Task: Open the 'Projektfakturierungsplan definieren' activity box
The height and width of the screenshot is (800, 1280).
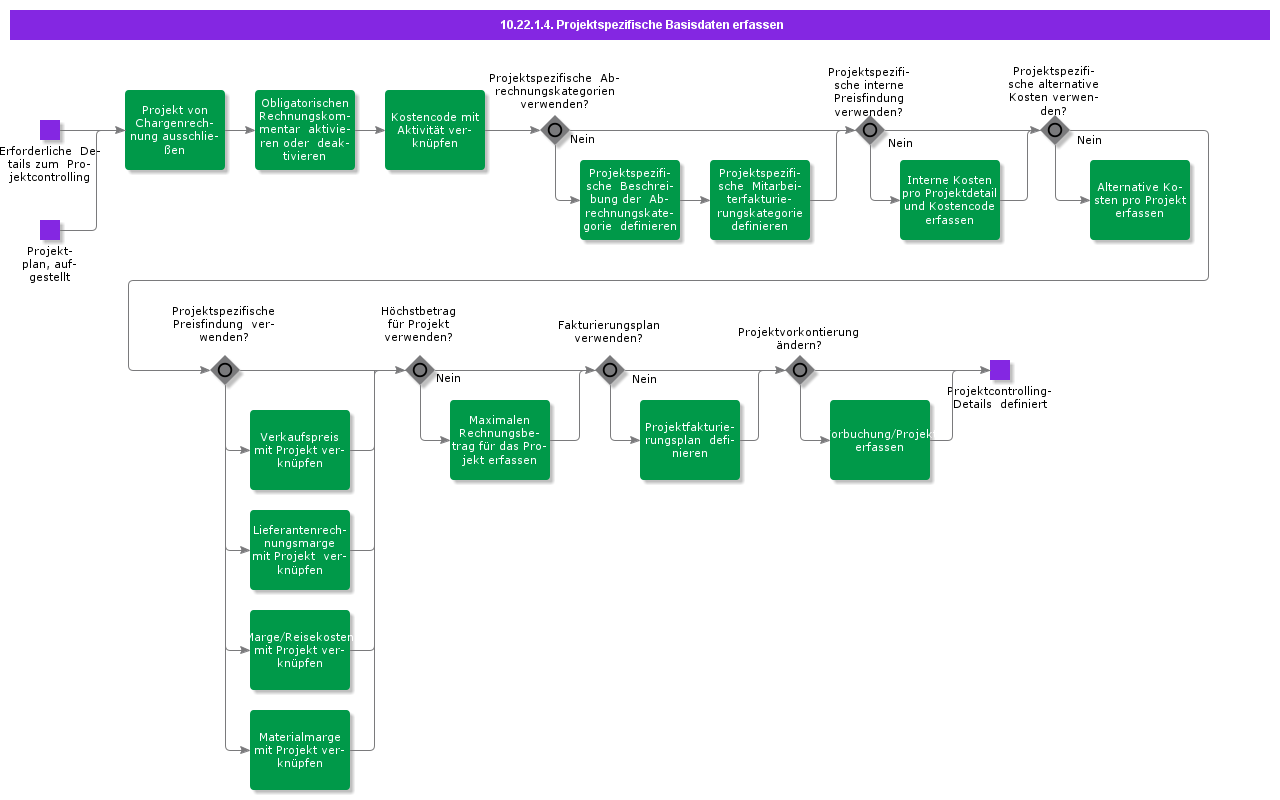Action: (x=690, y=439)
